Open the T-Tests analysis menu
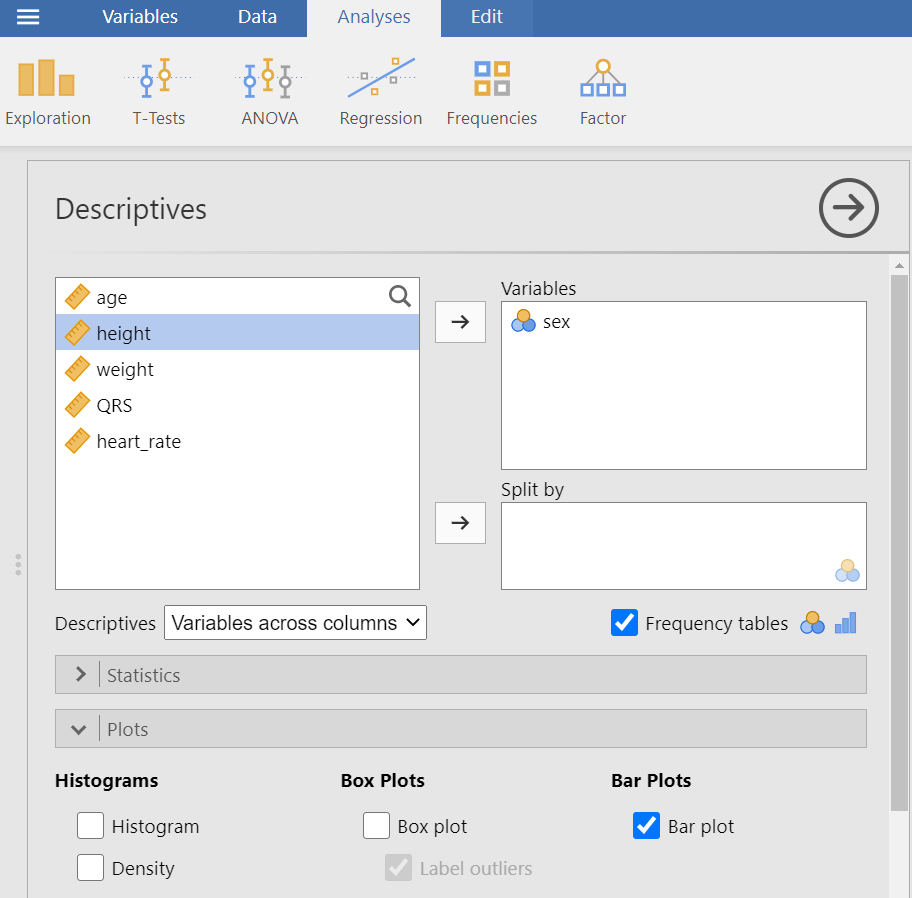This screenshot has width=912, height=898. [158, 92]
